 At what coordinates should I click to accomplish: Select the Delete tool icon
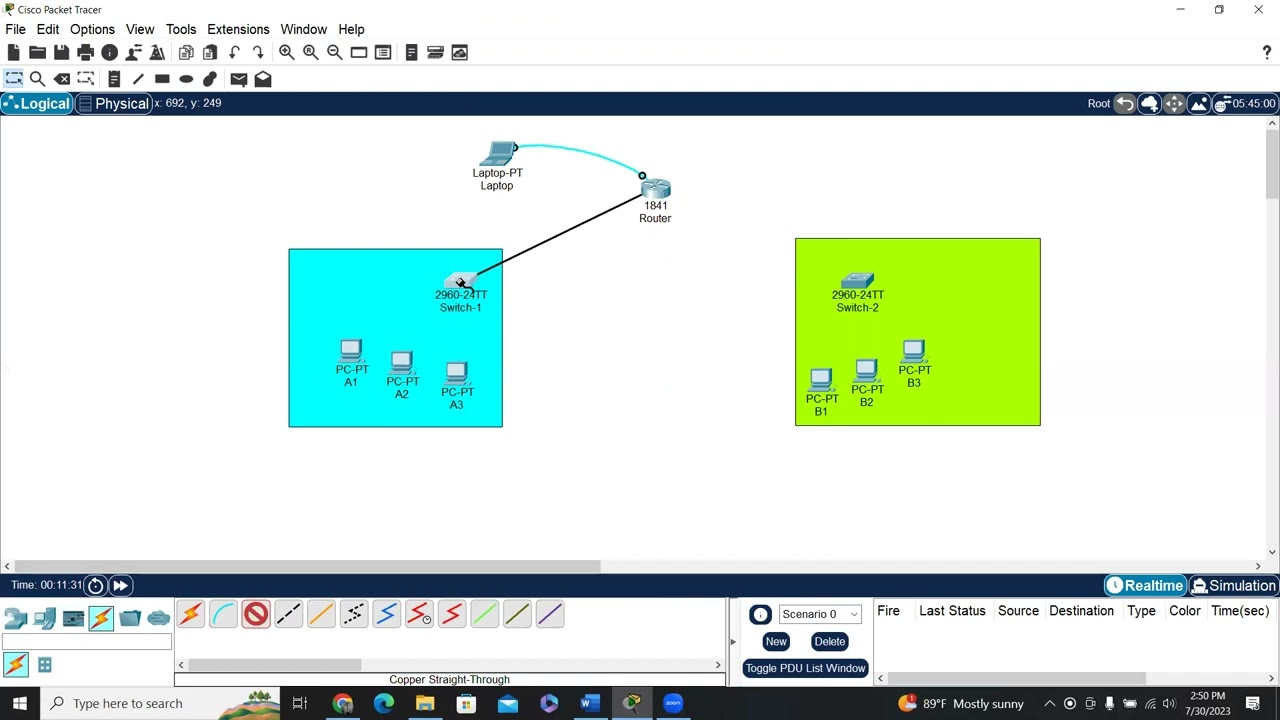62,79
